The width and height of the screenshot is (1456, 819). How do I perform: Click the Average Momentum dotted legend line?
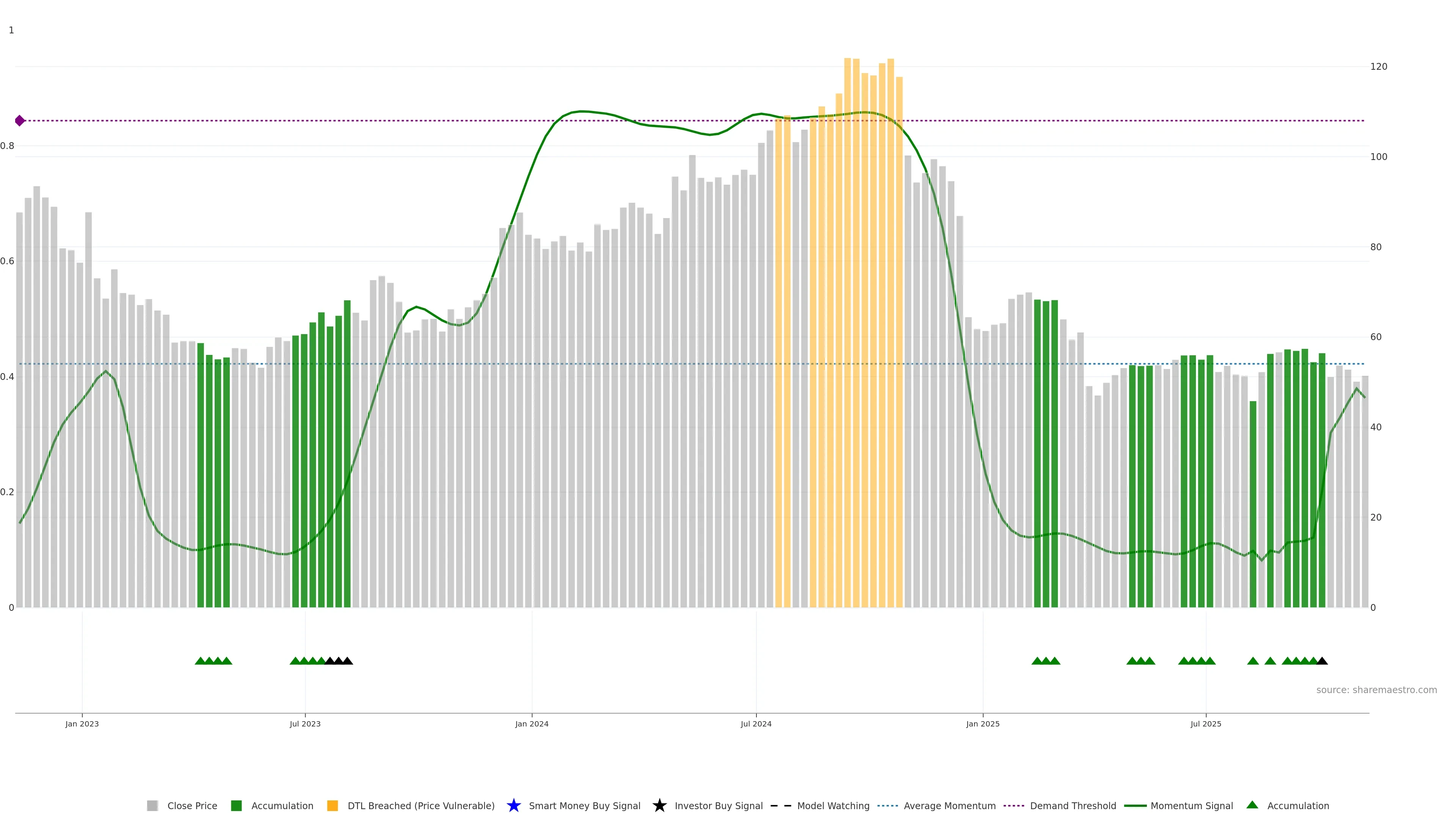(x=887, y=805)
